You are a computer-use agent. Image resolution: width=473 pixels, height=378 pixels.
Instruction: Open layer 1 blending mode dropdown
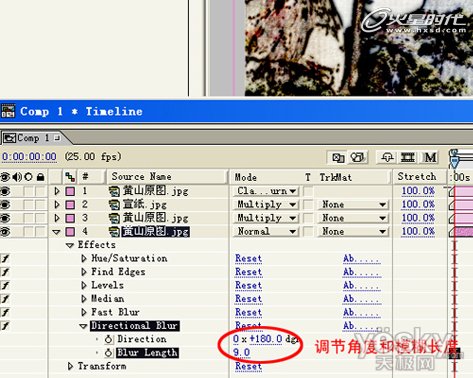pos(266,191)
